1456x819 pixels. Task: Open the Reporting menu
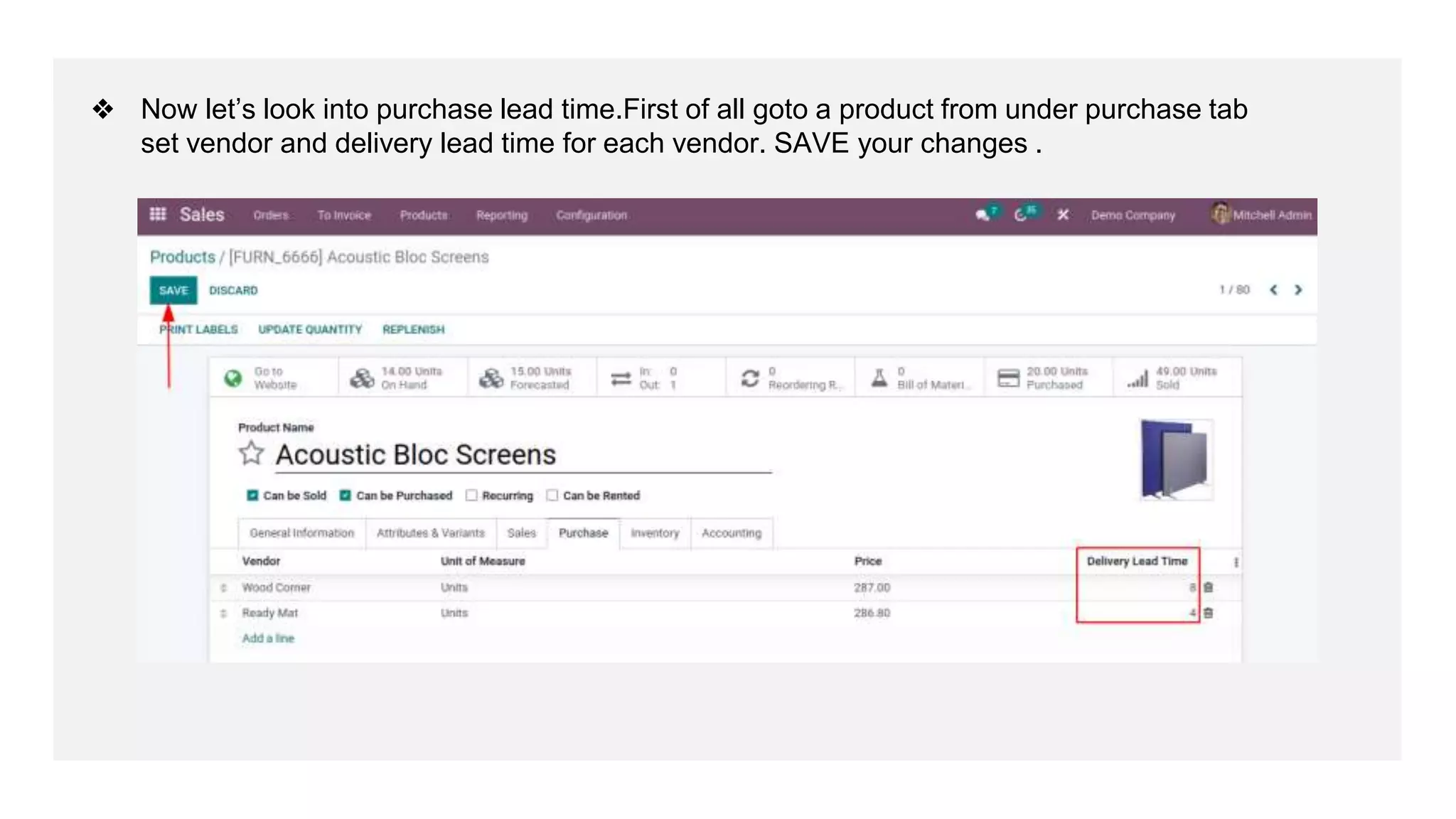coord(502,215)
